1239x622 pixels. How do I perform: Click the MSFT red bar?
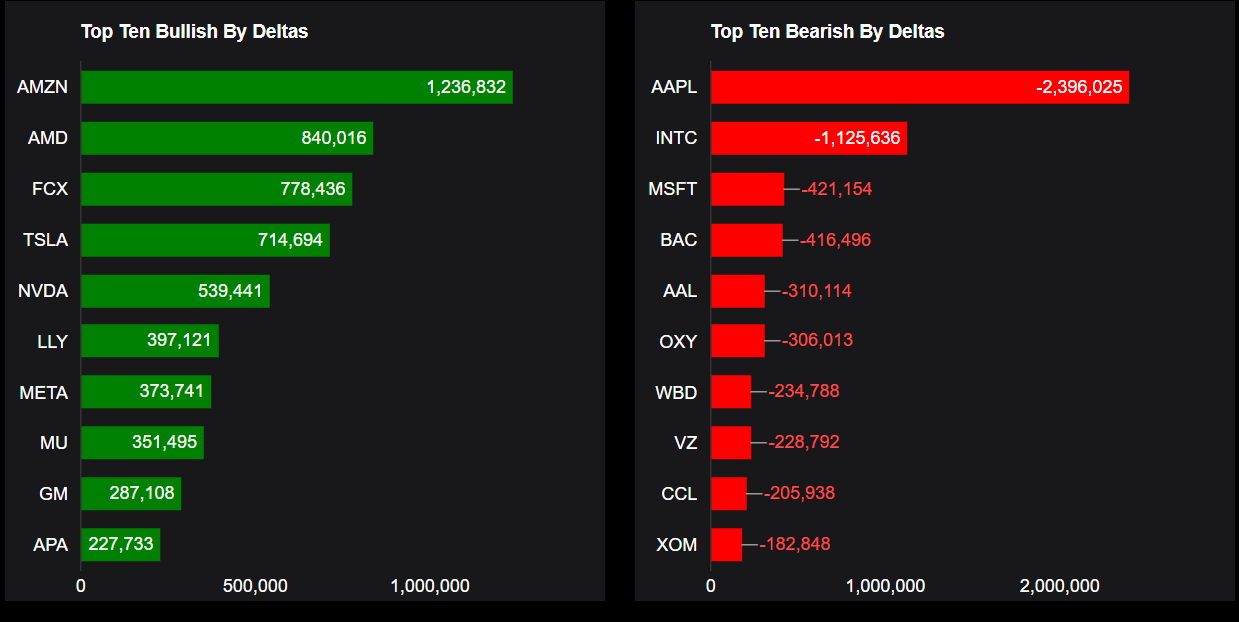point(747,189)
